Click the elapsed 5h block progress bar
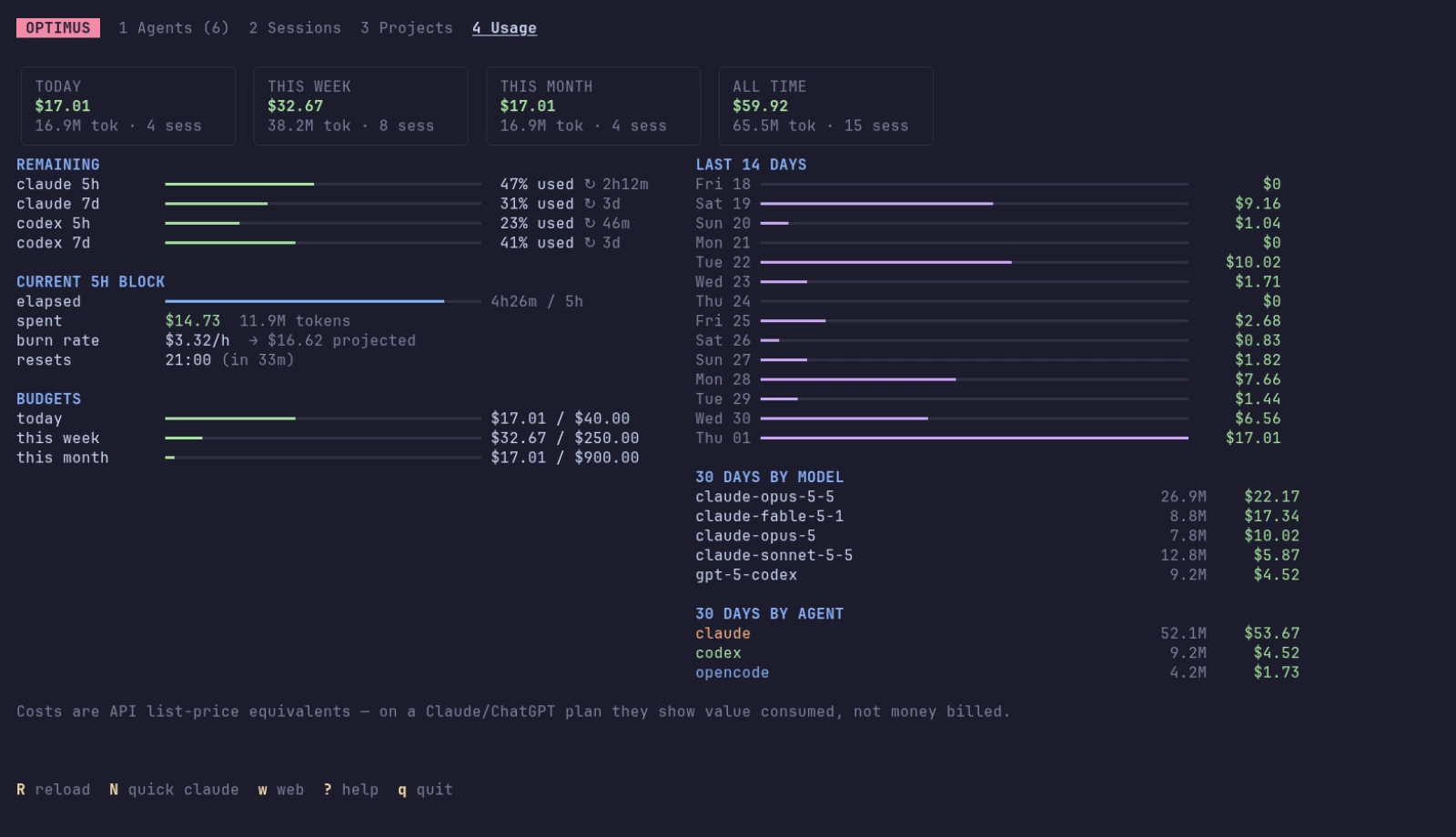This screenshot has width=1456, height=837. (x=323, y=301)
